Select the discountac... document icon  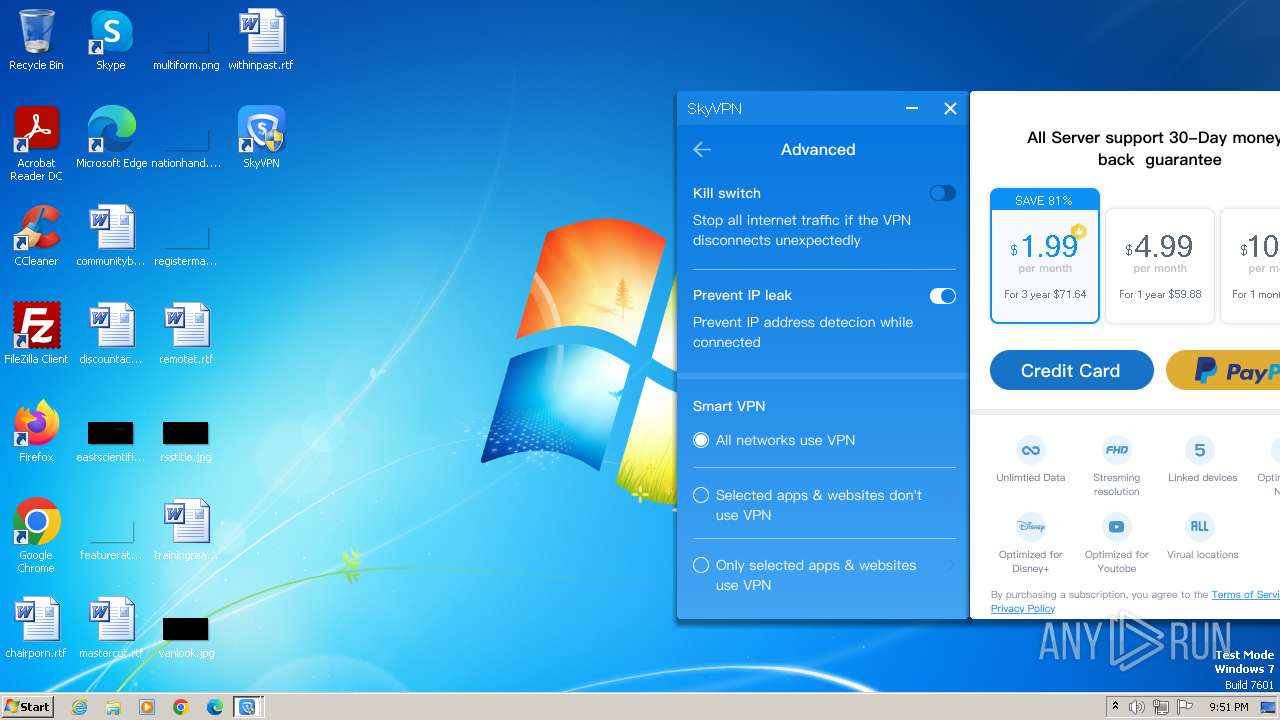point(111,334)
